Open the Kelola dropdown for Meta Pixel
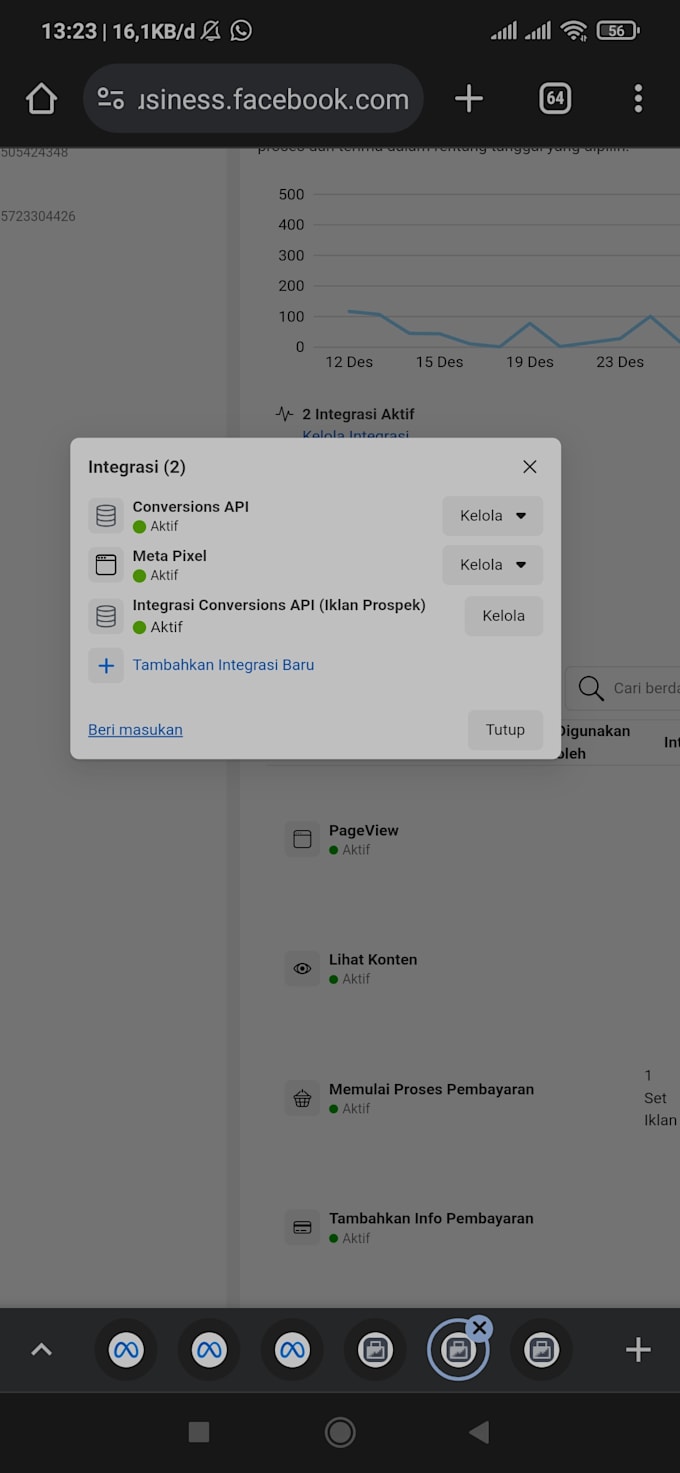Viewport: 680px width, 1473px height. pyautogui.click(x=492, y=564)
